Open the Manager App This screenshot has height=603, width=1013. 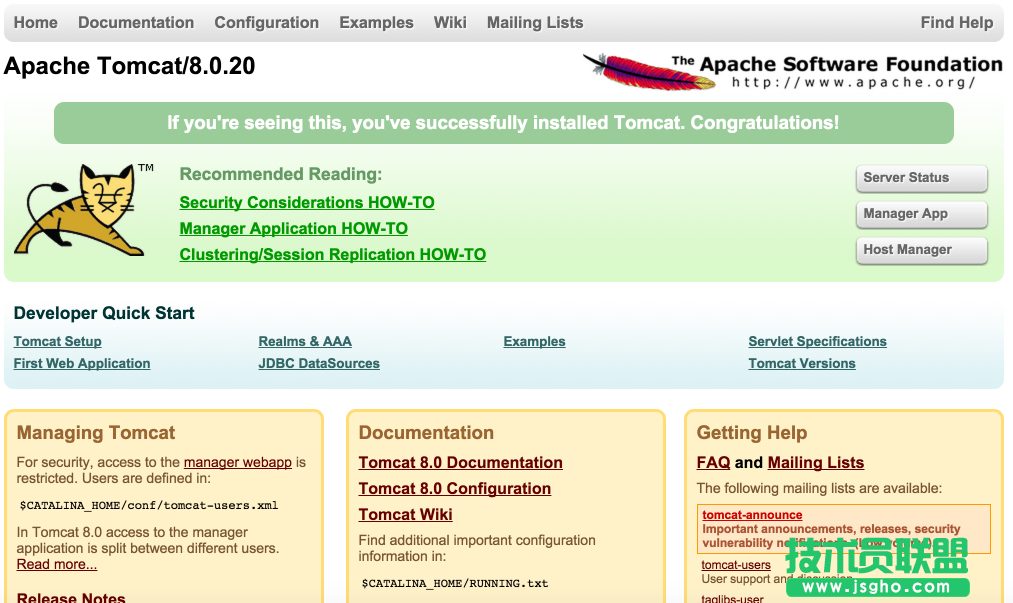pyautogui.click(x=920, y=214)
